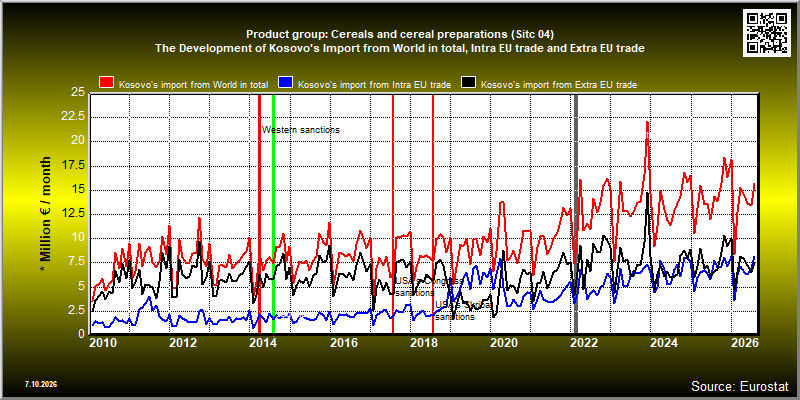800x400 pixels.
Task: Click the blue legend swatch for Intra EU
Action: 285,83
